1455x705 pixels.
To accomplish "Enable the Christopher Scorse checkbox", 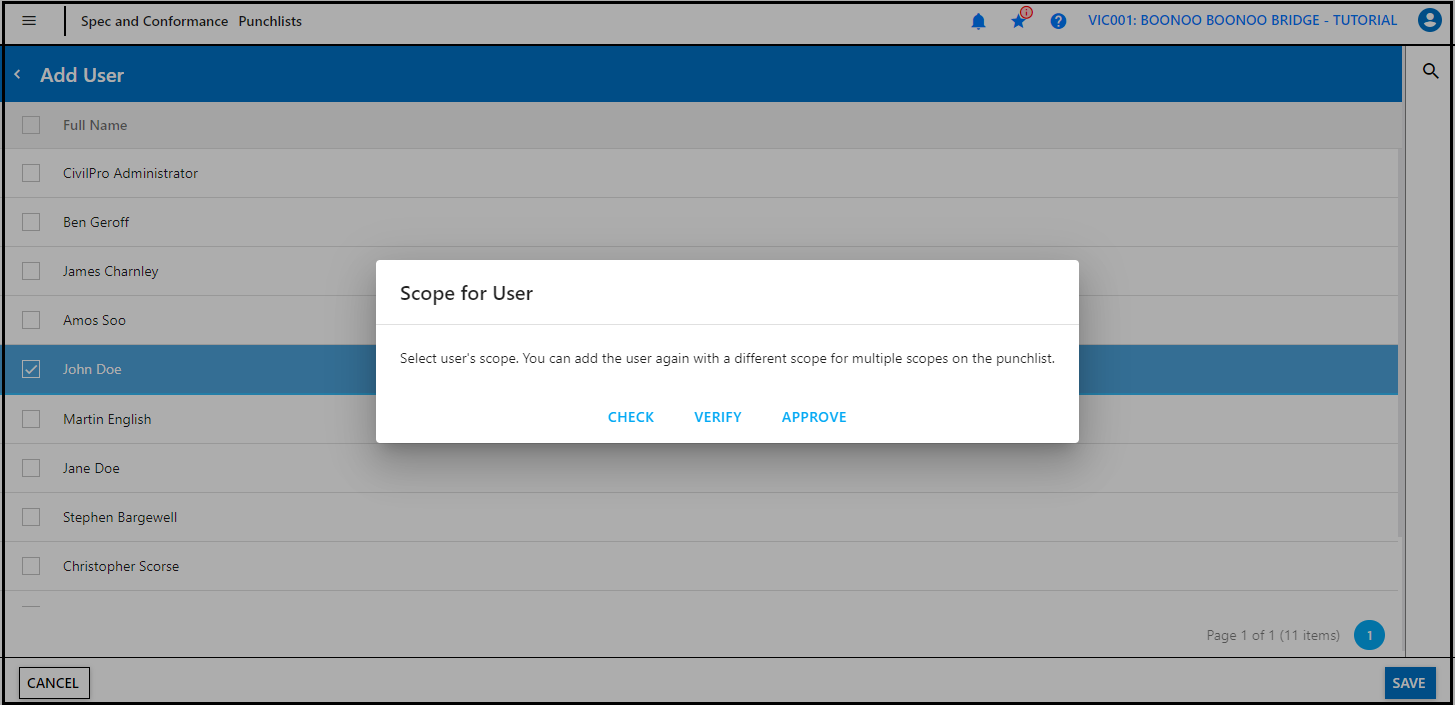I will 31,566.
